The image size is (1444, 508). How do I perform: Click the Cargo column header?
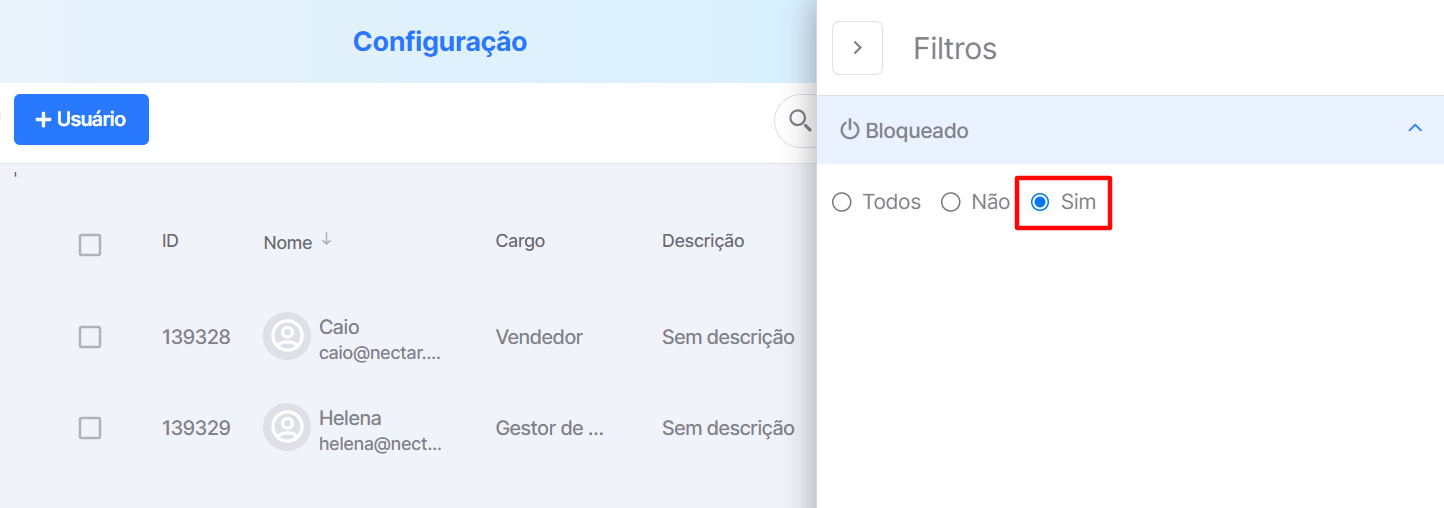click(520, 241)
